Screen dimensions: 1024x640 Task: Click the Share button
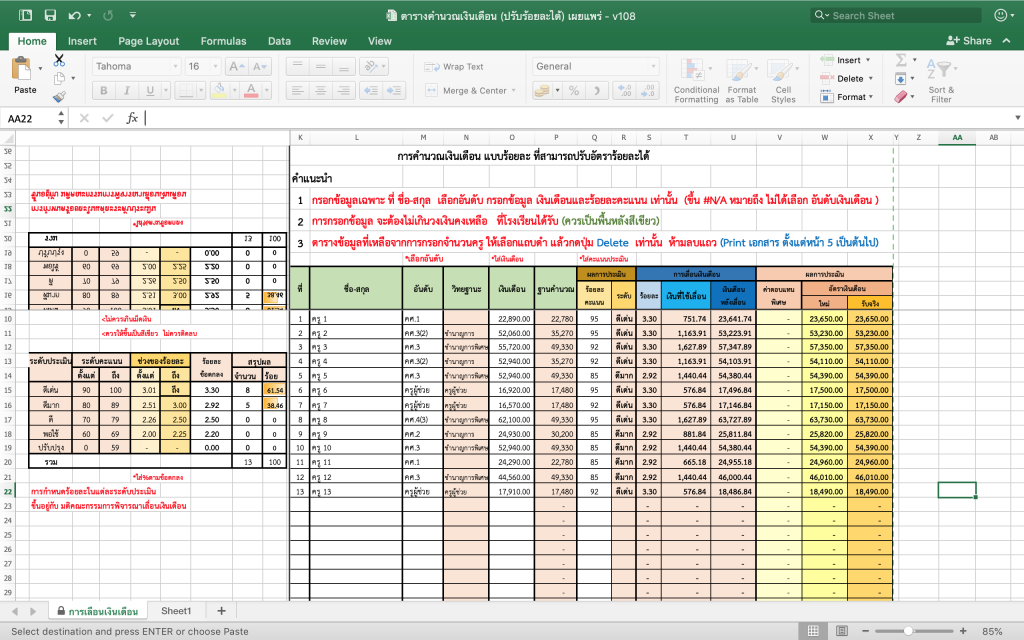click(969, 40)
